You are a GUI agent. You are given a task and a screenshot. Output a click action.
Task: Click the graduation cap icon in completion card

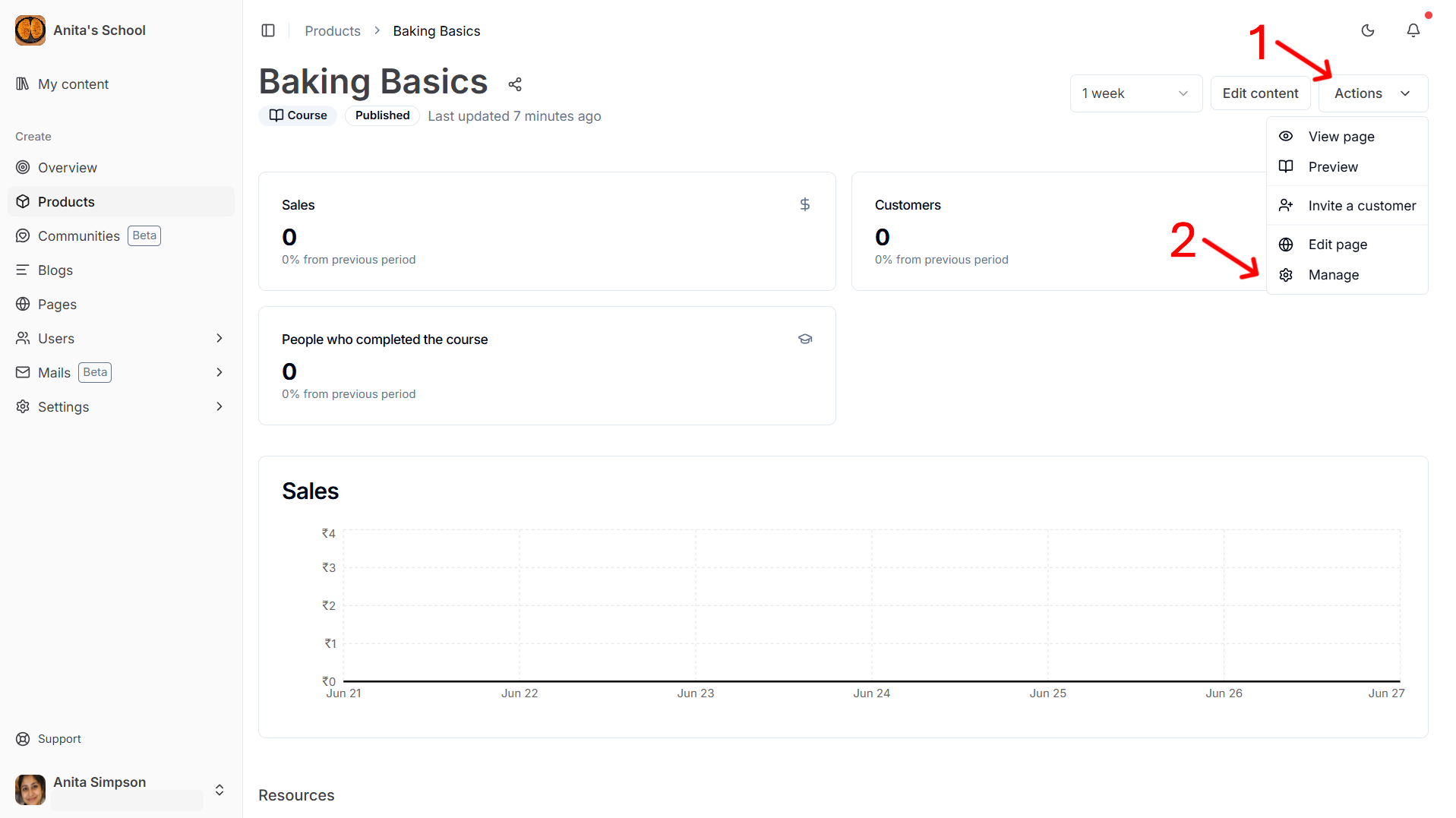pos(805,339)
